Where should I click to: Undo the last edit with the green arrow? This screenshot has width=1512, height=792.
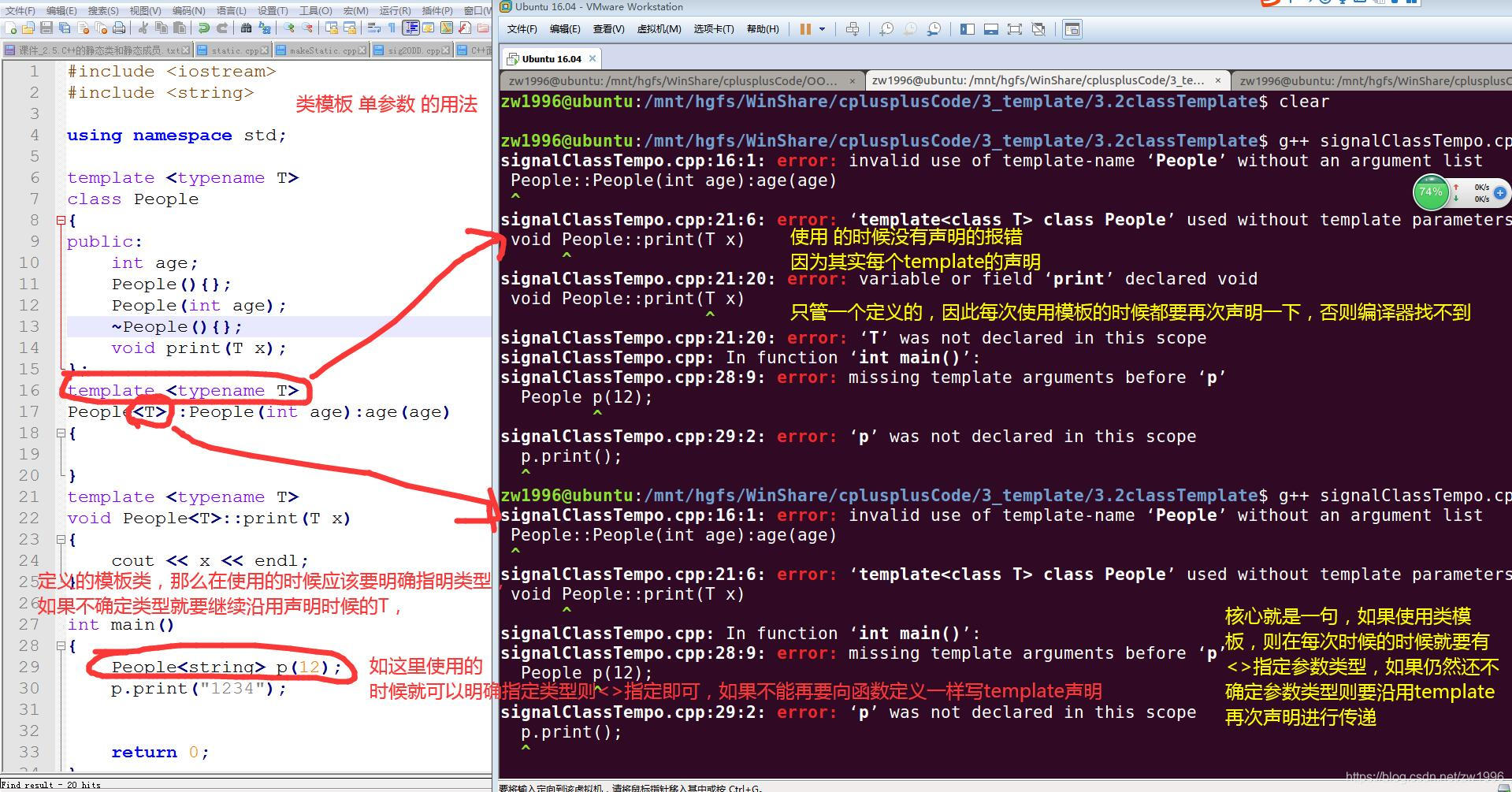tap(203, 28)
